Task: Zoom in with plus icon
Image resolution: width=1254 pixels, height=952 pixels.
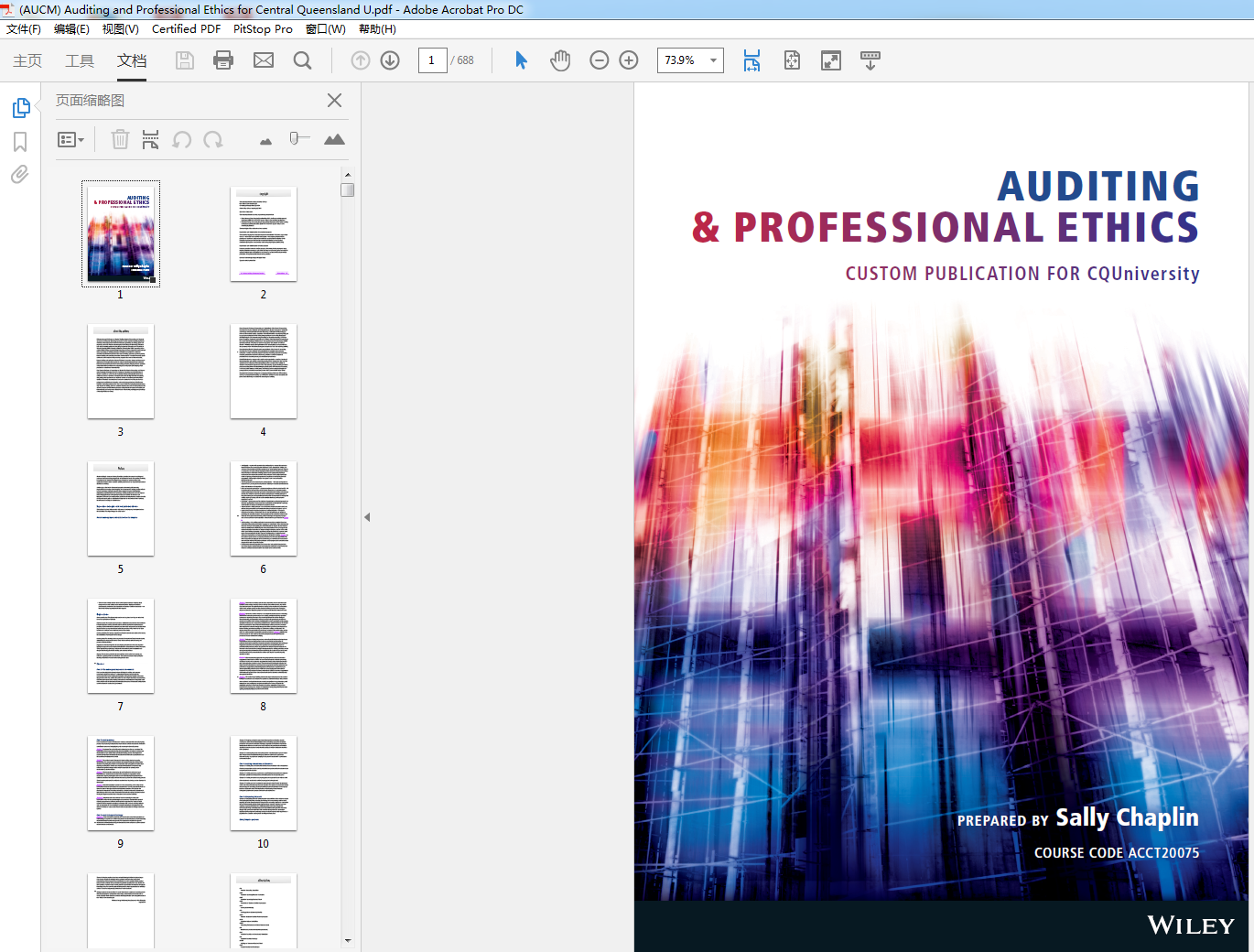Action: [x=629, y=60]
